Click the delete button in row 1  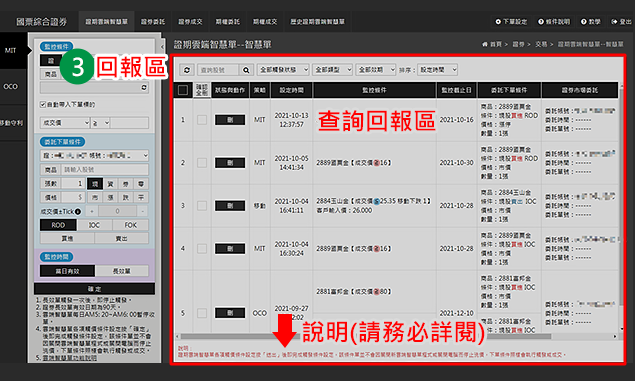(230, 120)
